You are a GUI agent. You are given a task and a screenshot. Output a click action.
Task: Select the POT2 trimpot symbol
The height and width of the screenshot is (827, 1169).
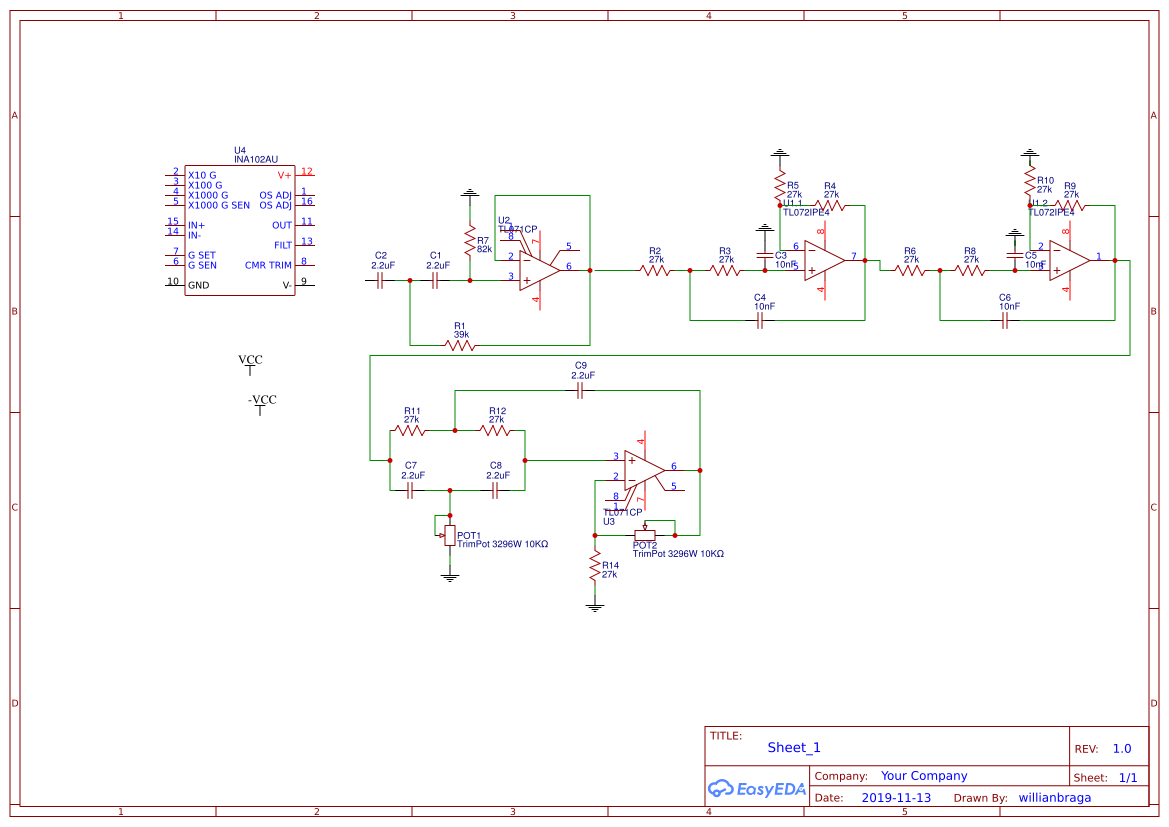645,534
